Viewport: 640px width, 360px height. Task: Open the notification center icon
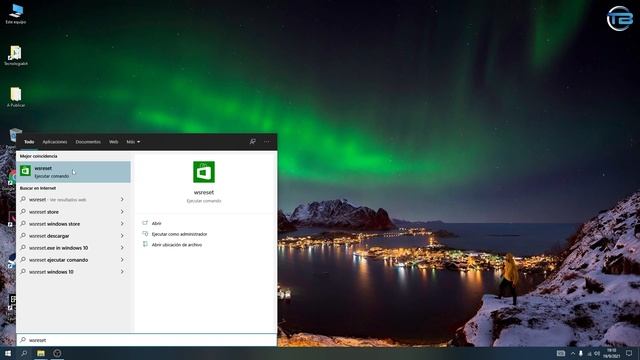click(x=629, y=353)
